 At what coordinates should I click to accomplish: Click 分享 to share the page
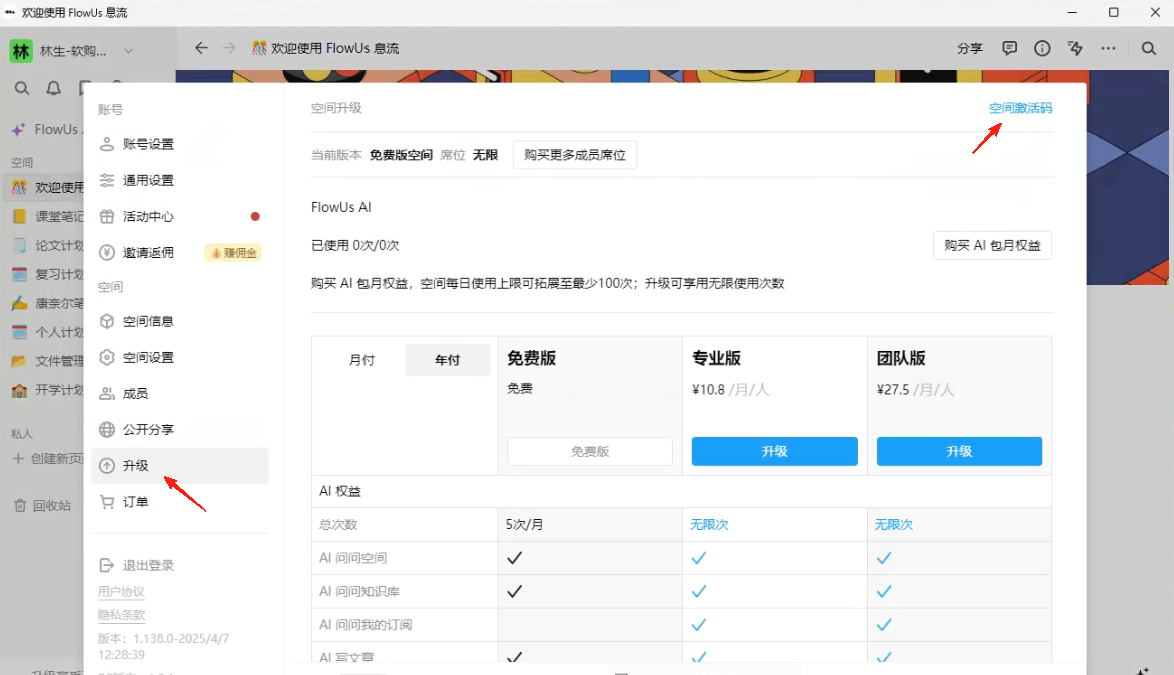[970, 48]
